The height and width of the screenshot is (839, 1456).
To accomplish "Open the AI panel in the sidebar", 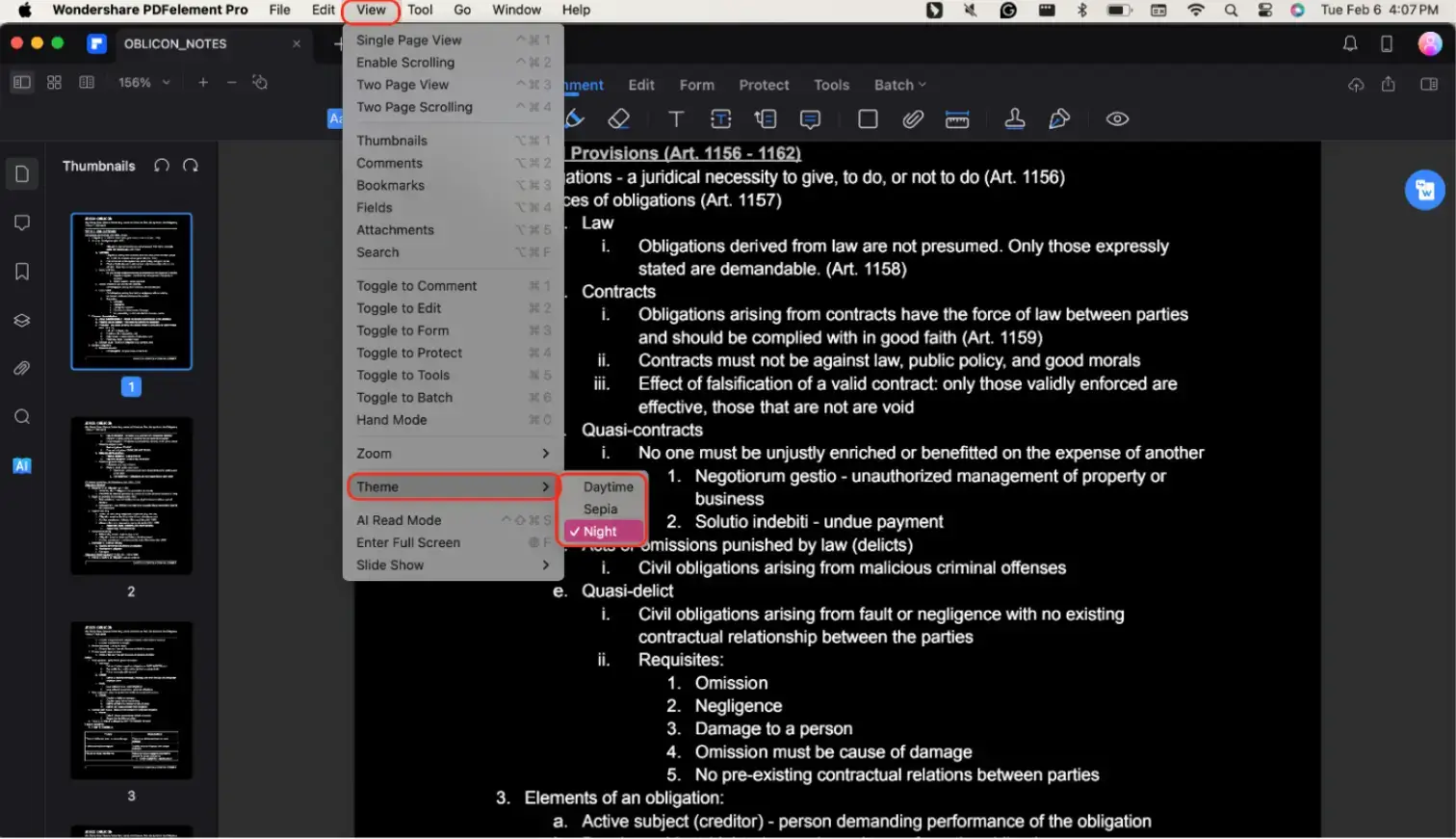I will click(x=21, y=465).
